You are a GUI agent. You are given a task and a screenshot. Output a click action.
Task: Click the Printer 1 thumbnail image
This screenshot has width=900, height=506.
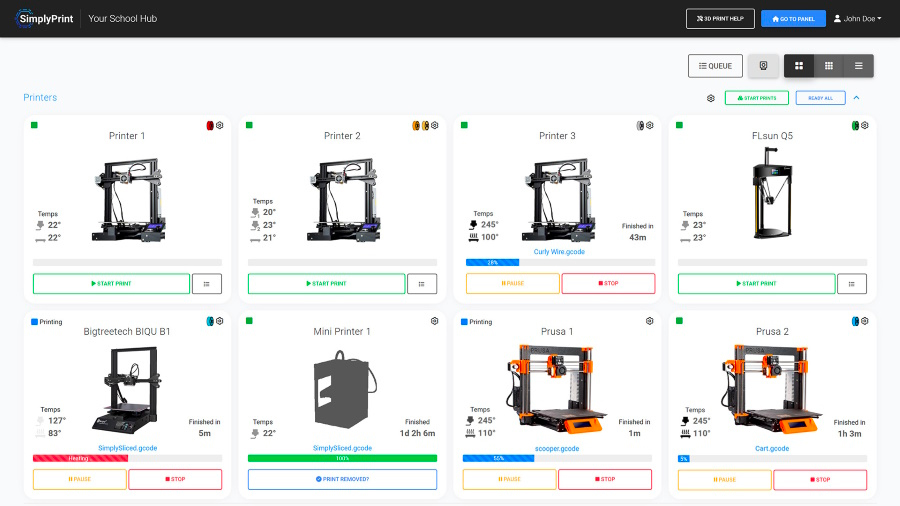(x=129, y=200)
